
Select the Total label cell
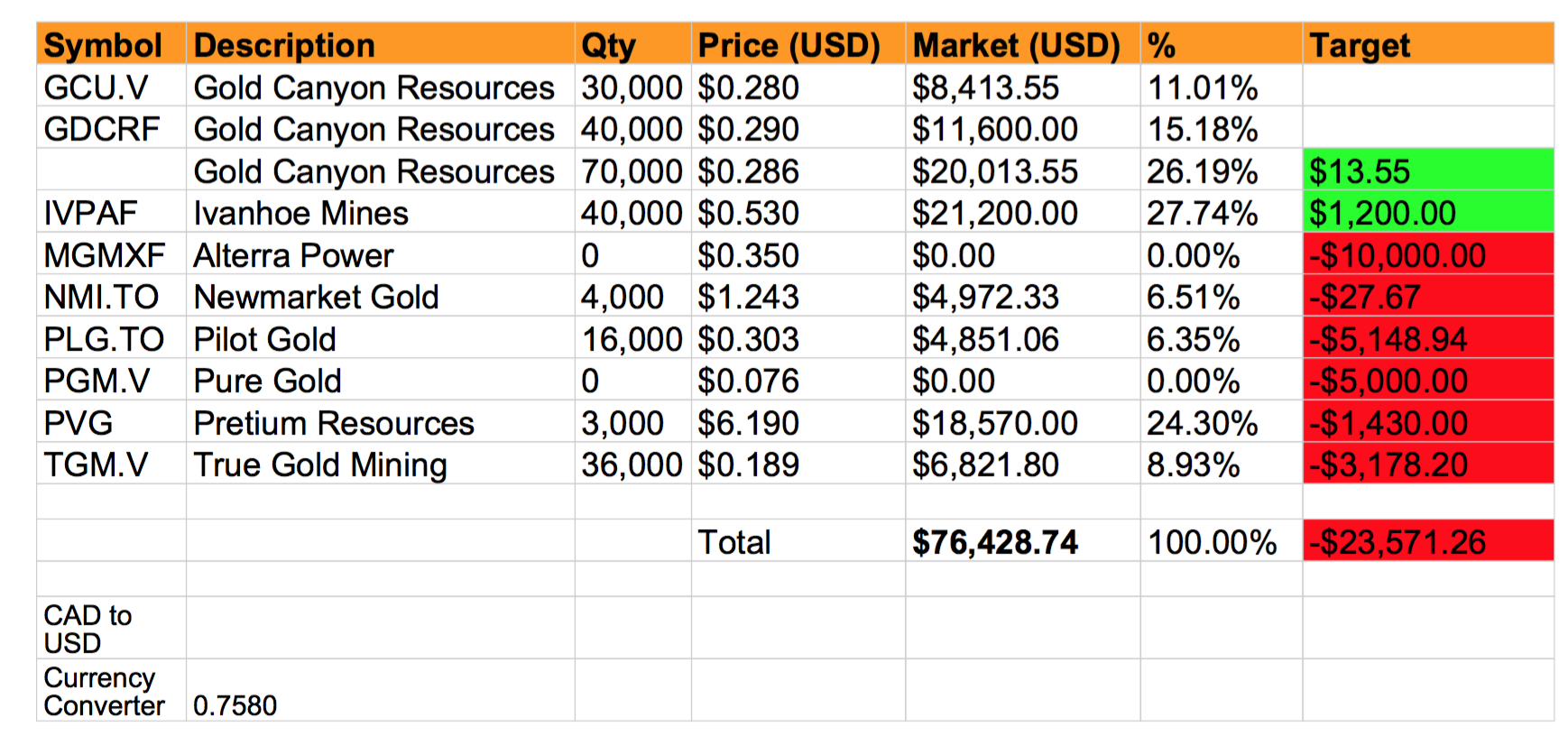tap(798, 540)
